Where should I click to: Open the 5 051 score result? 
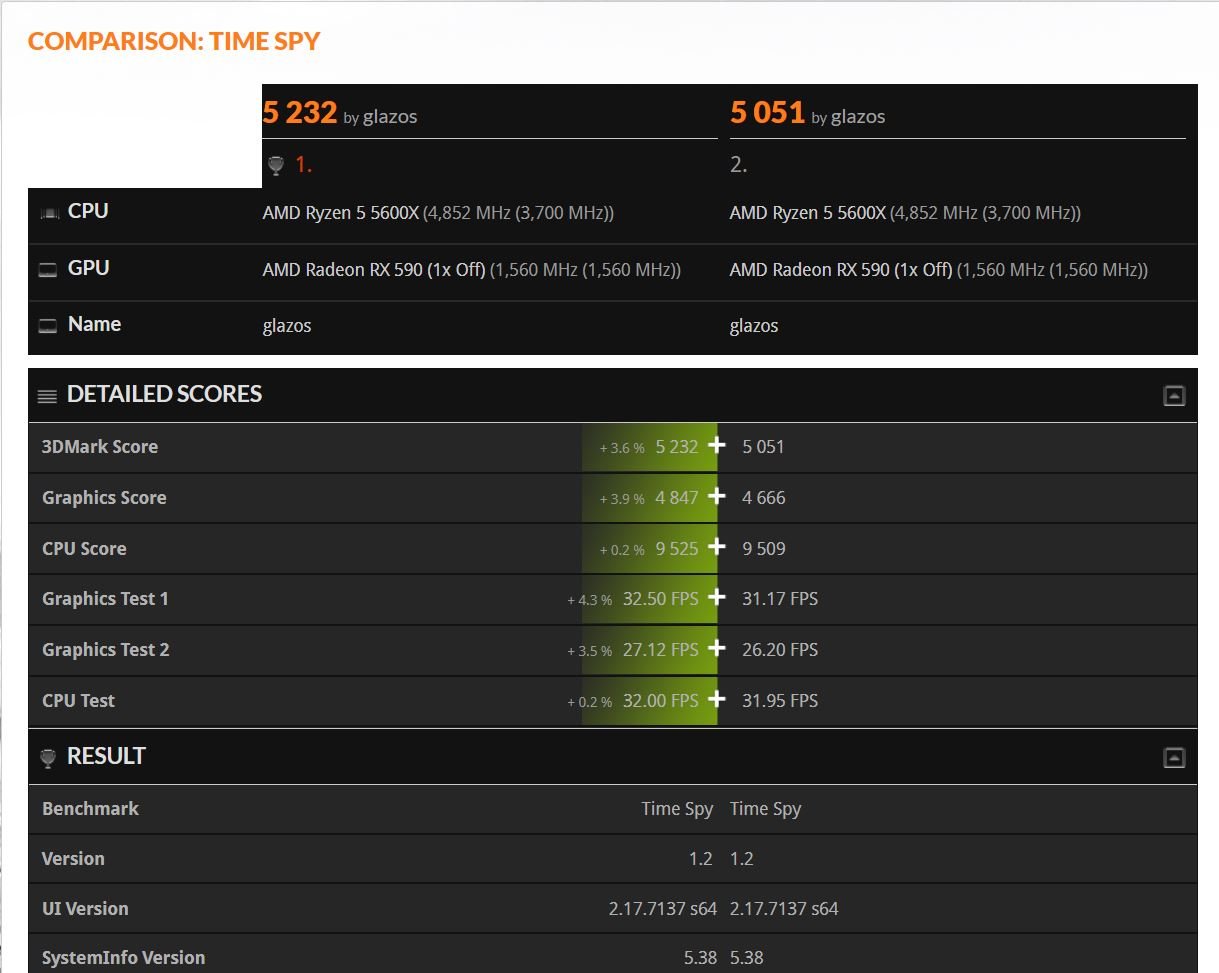[x=767, y=112]
